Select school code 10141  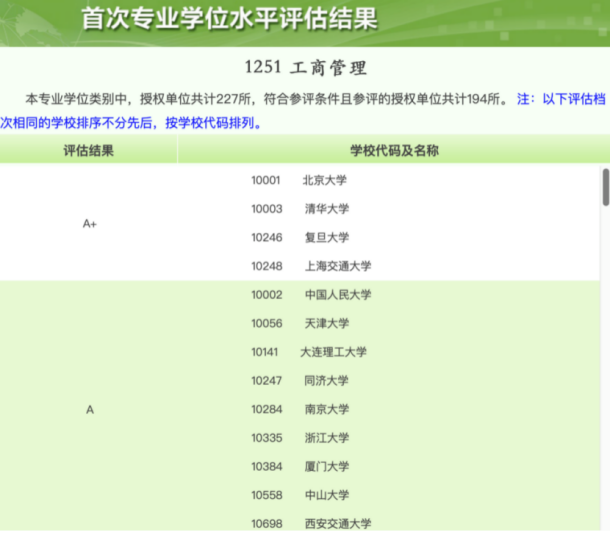pyautogui.click(x=265, y=352)
